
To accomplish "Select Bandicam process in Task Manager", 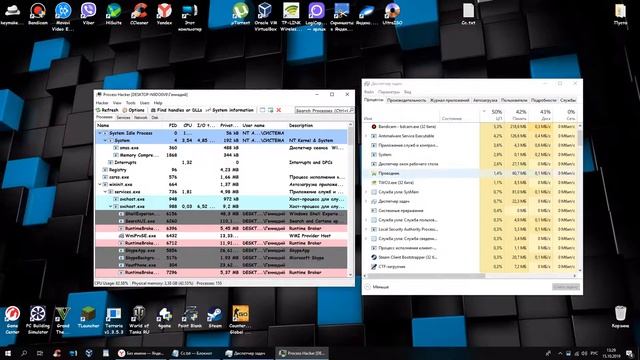I will point(470,127).
